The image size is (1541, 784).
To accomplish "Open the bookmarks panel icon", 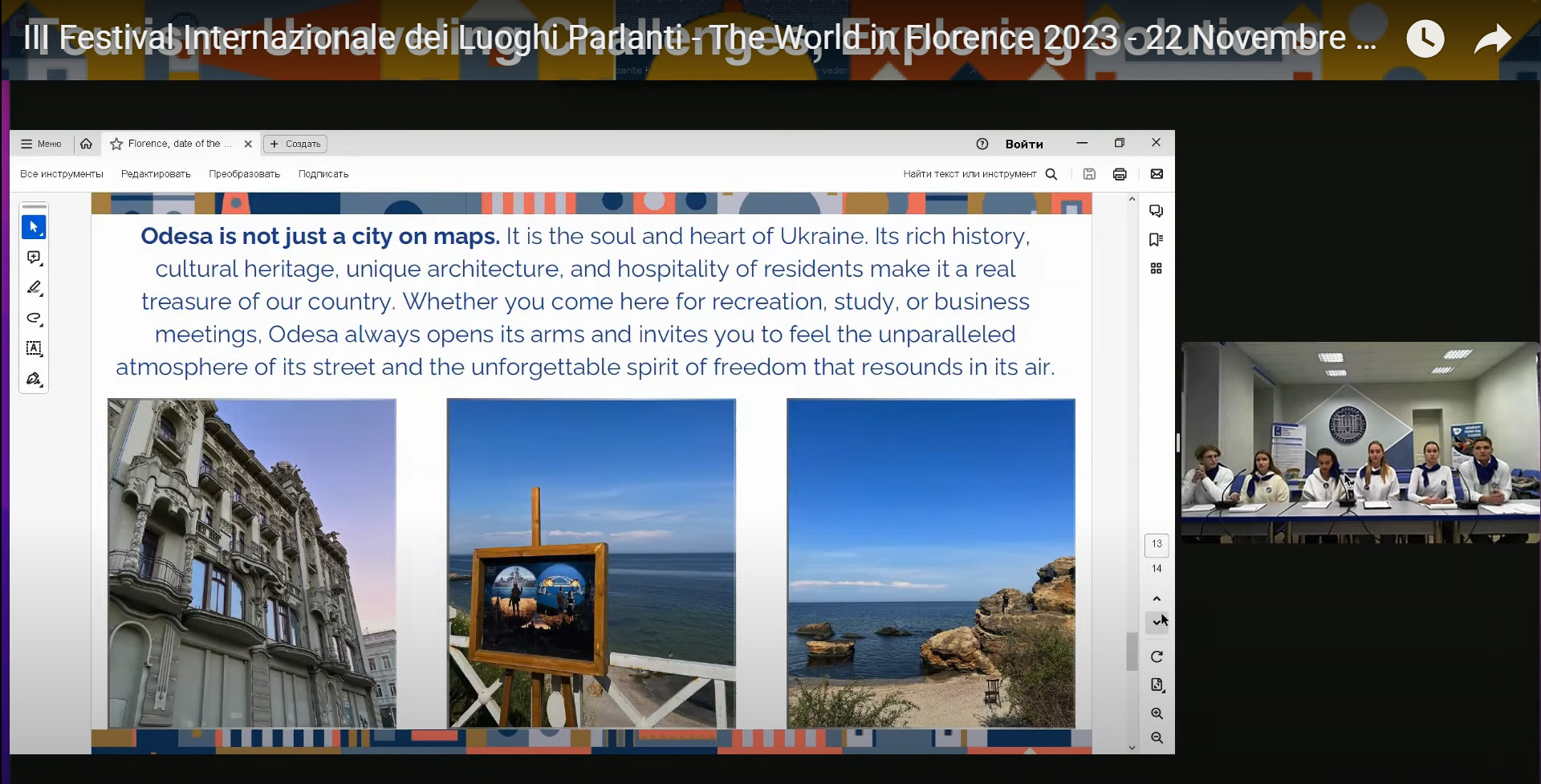I will tap(1156, 240).
